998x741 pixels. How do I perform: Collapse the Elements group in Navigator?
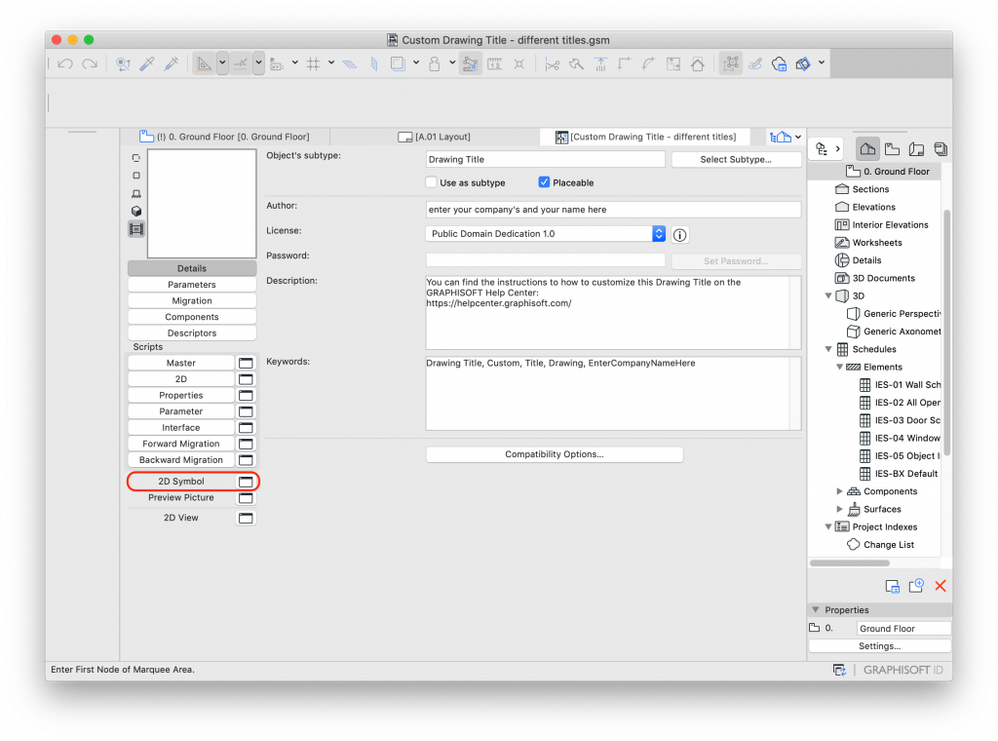click(840, 367)
